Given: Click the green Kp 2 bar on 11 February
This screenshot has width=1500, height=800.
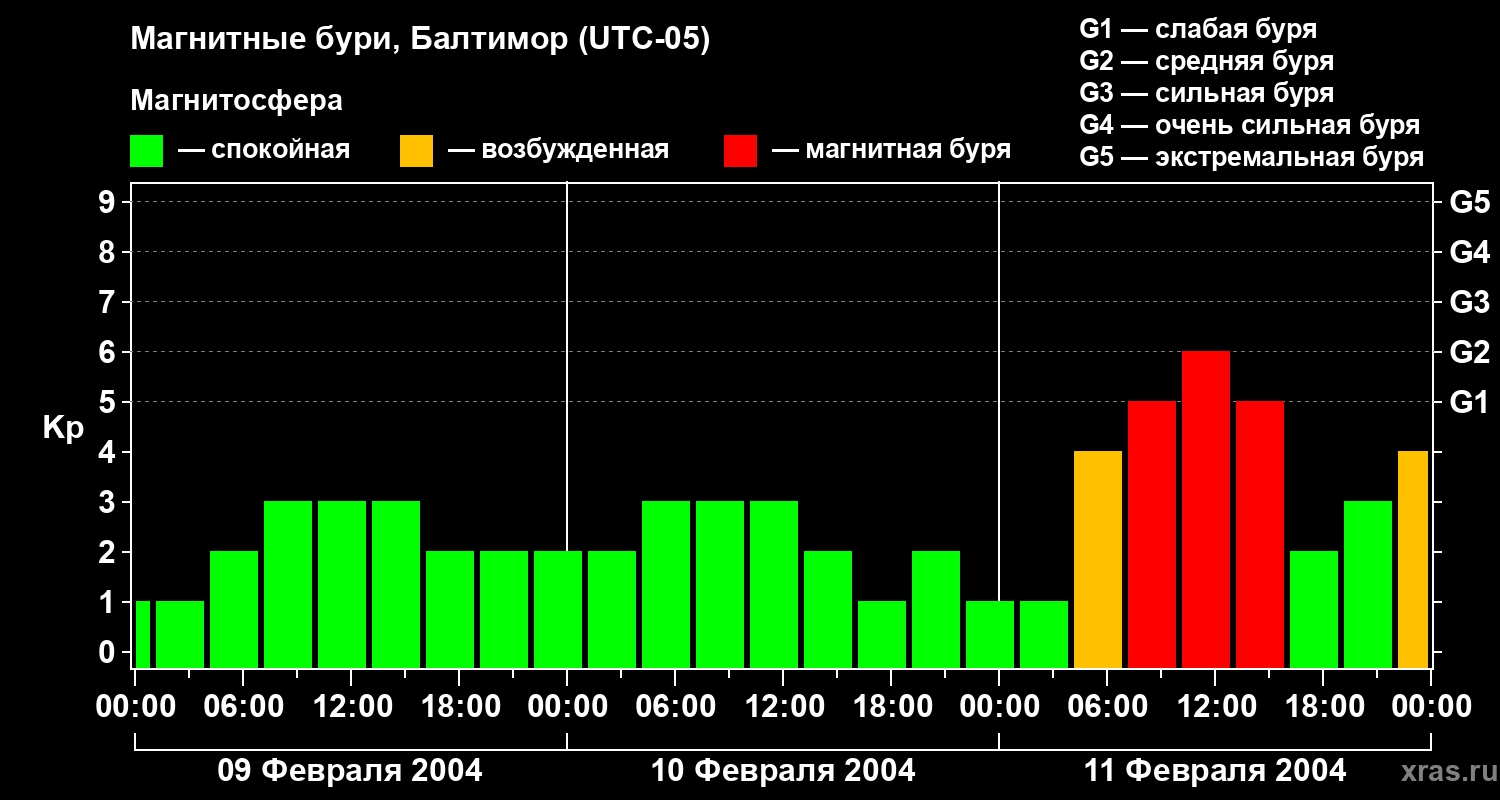Looking at the screenshot, I should 1314,610.
